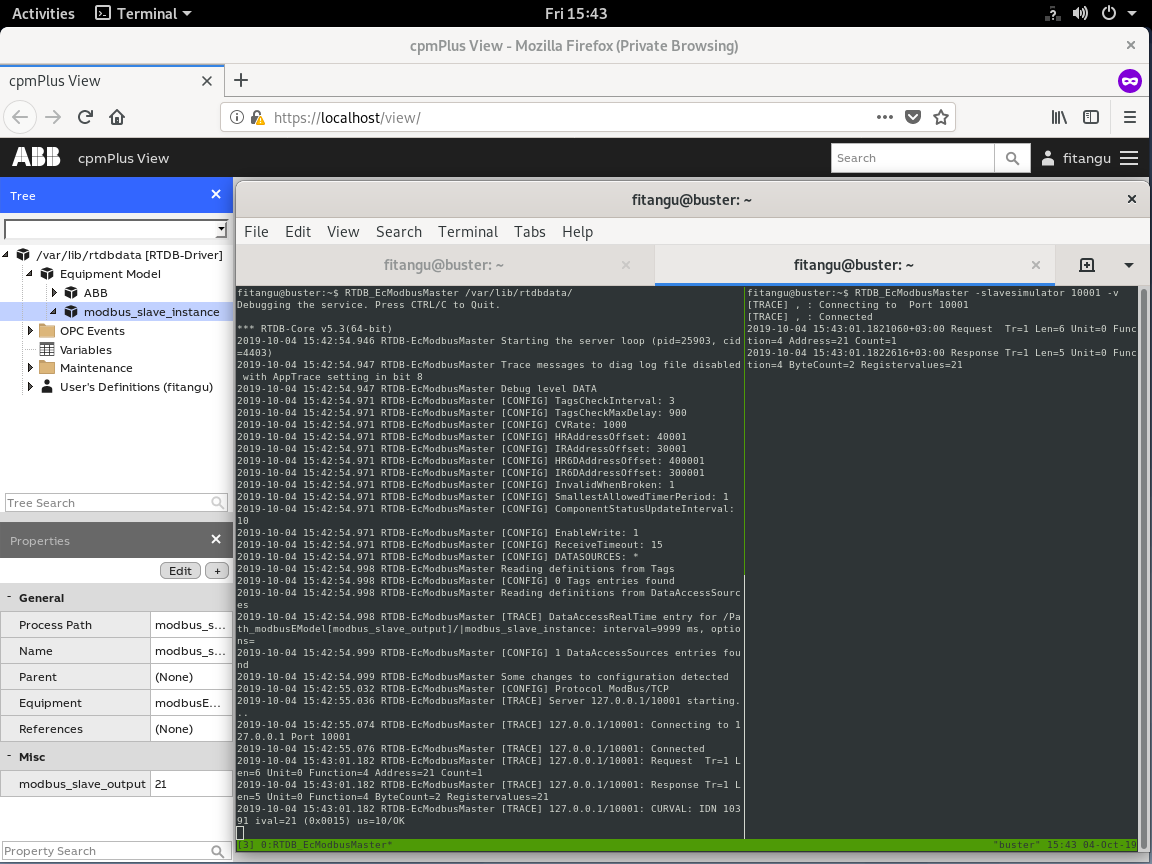Click the ABB logo
This screenshot has height=864, width=1152.
(36, 157)
